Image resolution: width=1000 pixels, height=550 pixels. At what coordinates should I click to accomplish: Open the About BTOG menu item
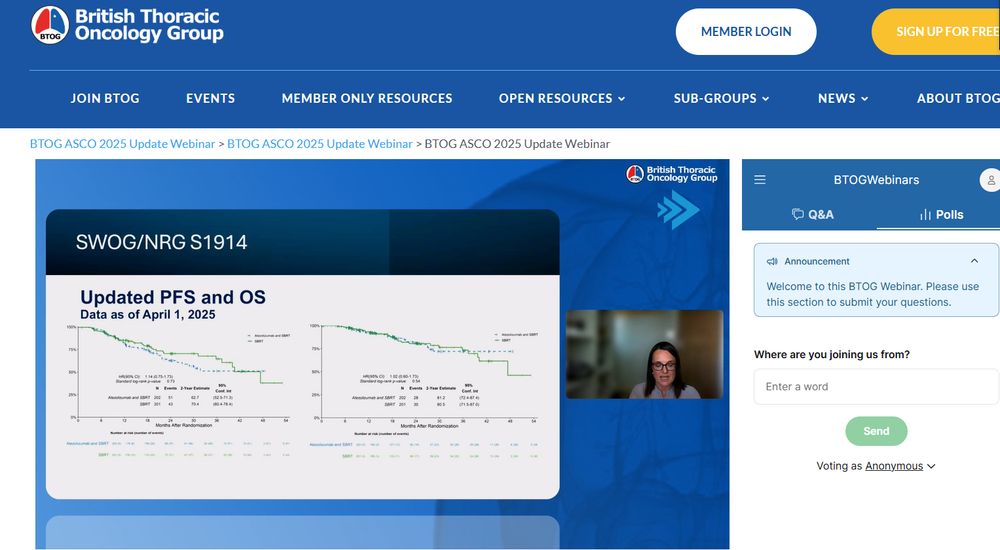pos(958,98)
